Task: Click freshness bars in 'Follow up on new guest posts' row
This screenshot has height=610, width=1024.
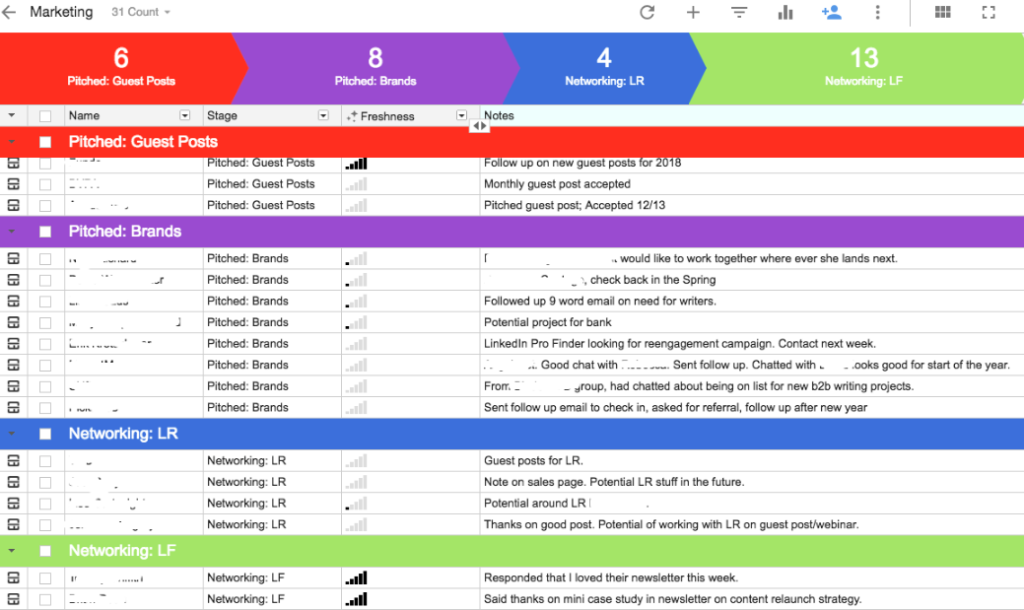Action: tap(357, 163)
